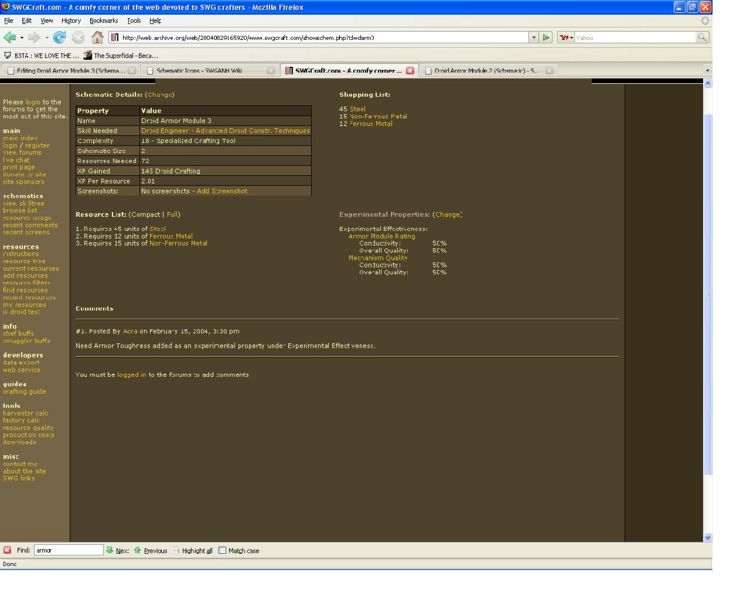Close the Find toolbar
This screenshot has height=600, width=750.
[x=8, y=550]
